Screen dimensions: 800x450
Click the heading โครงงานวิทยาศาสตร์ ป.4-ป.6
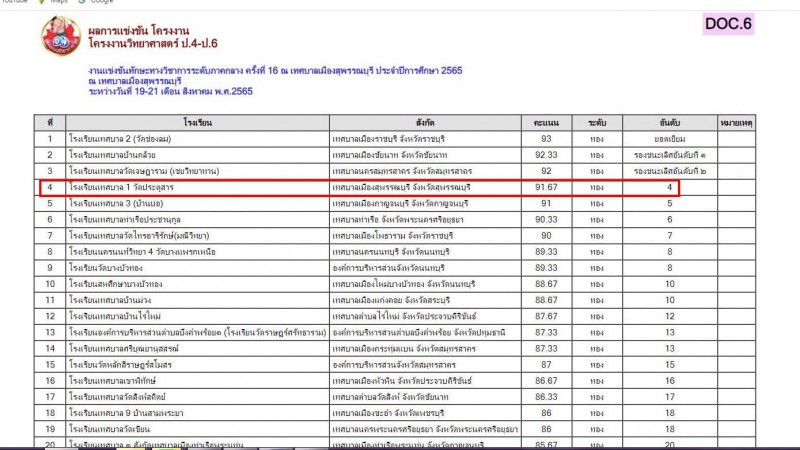coord(153,44)
